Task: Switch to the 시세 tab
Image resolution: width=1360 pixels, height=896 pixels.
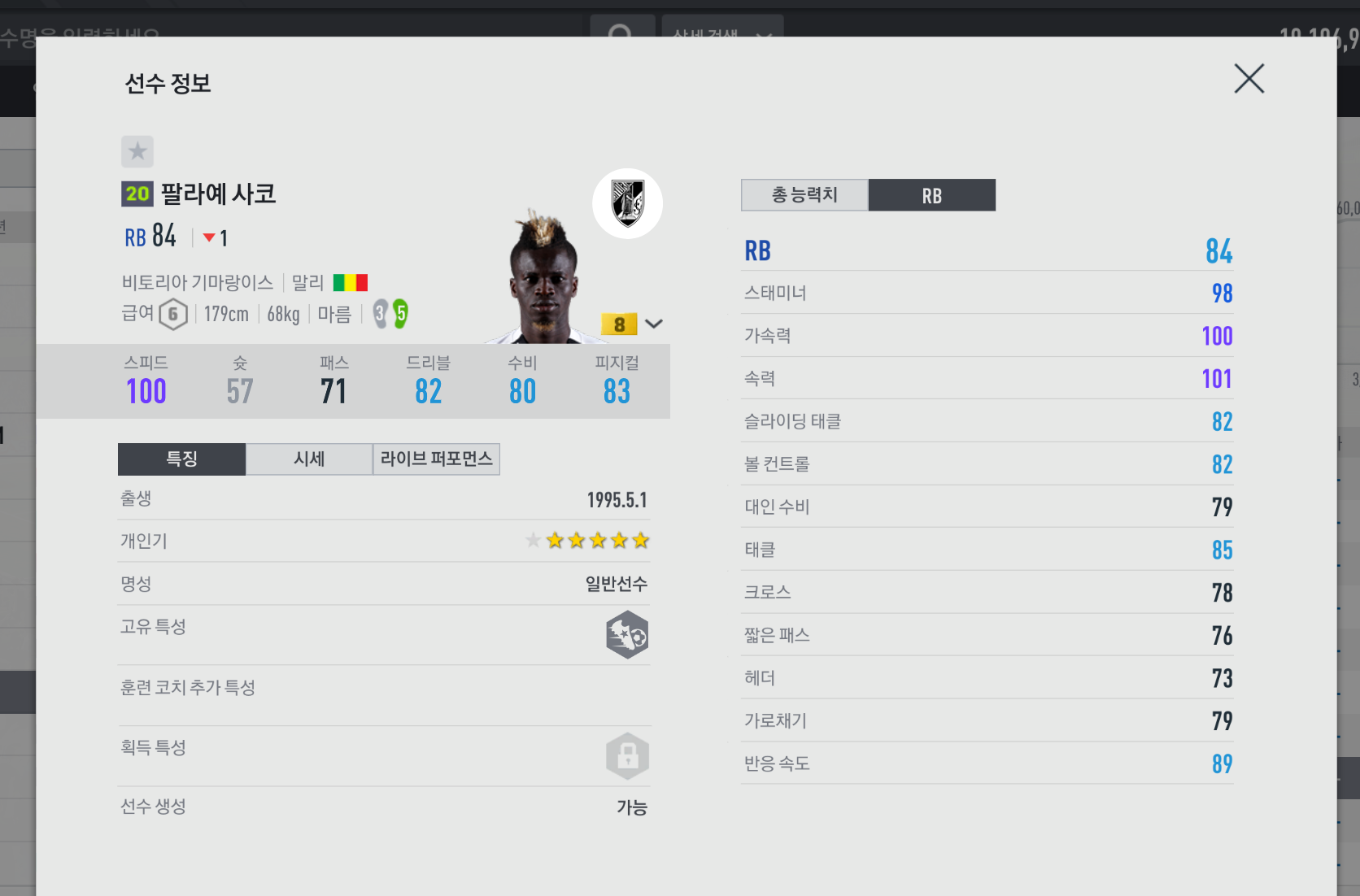Action: (309, 459)
